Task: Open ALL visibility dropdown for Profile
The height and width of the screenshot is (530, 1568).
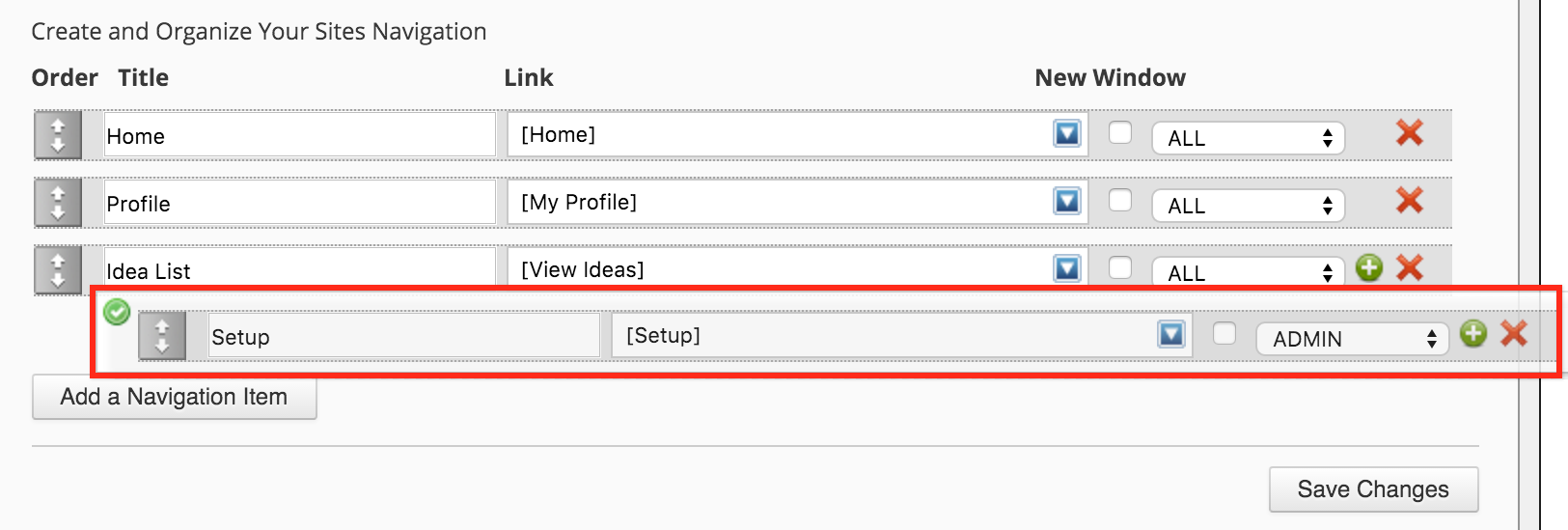Action: pyautogui.click(x=1248, y=206)
